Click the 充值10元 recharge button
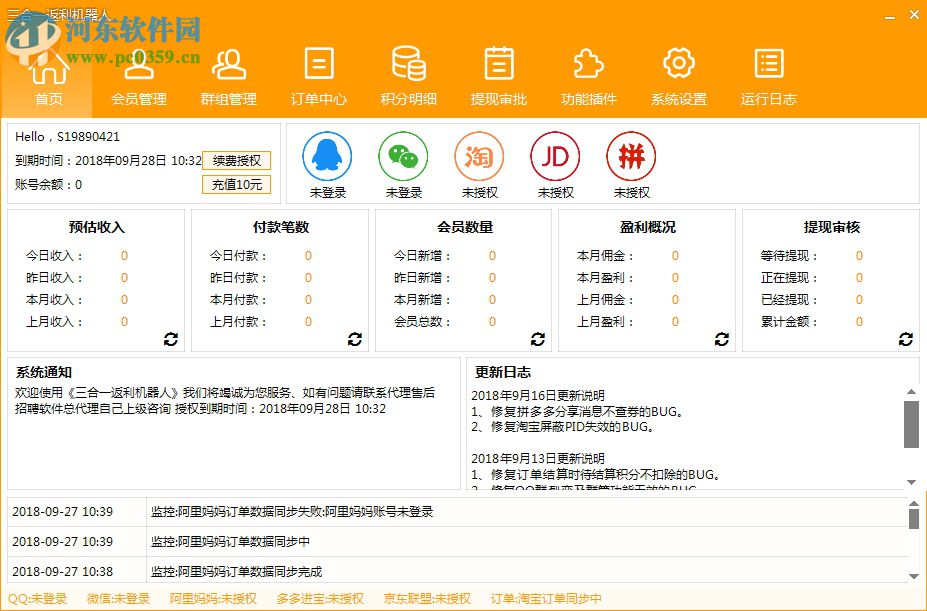 (236, 185)
